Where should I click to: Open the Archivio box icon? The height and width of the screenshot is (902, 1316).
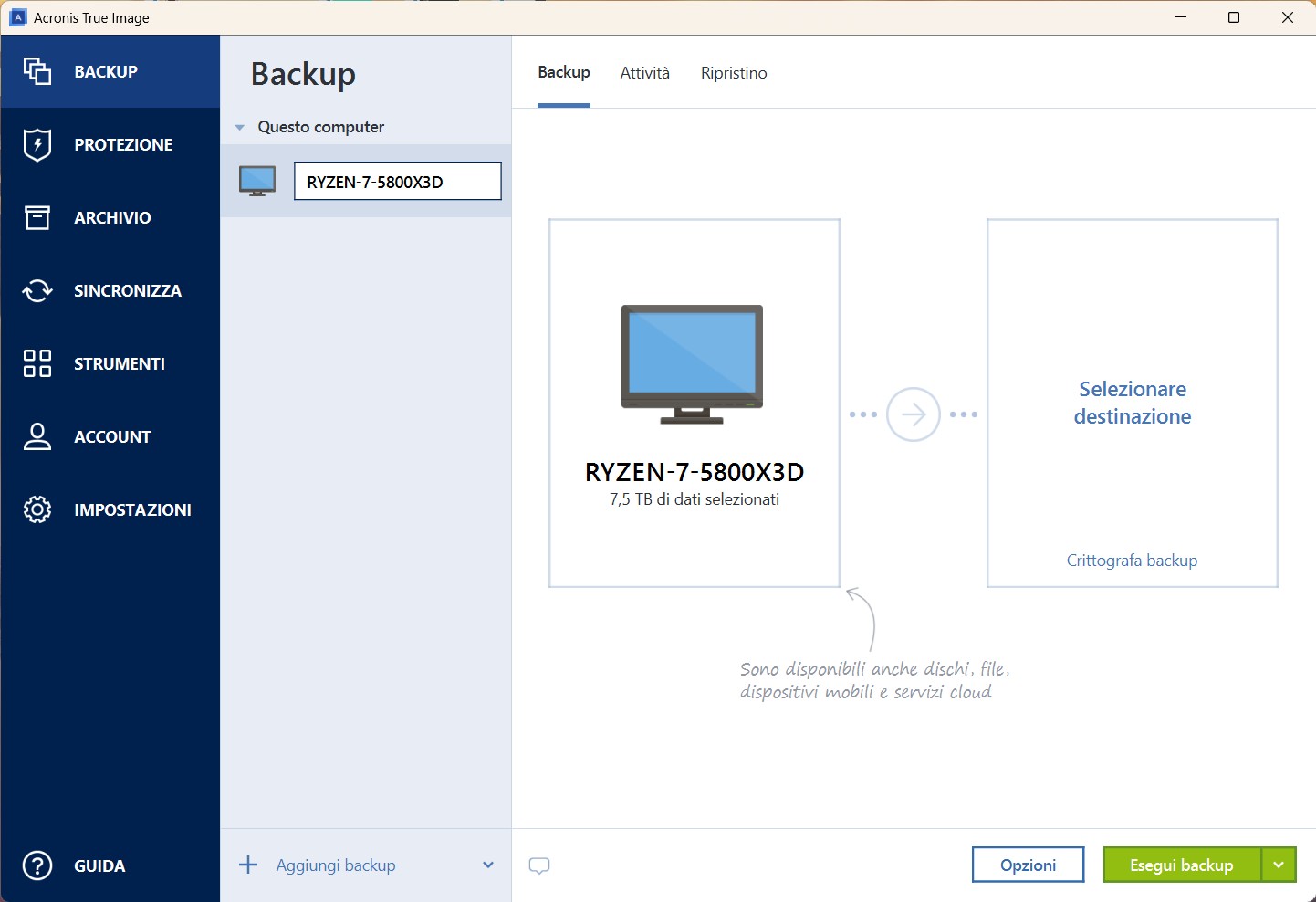pos(37,217)
